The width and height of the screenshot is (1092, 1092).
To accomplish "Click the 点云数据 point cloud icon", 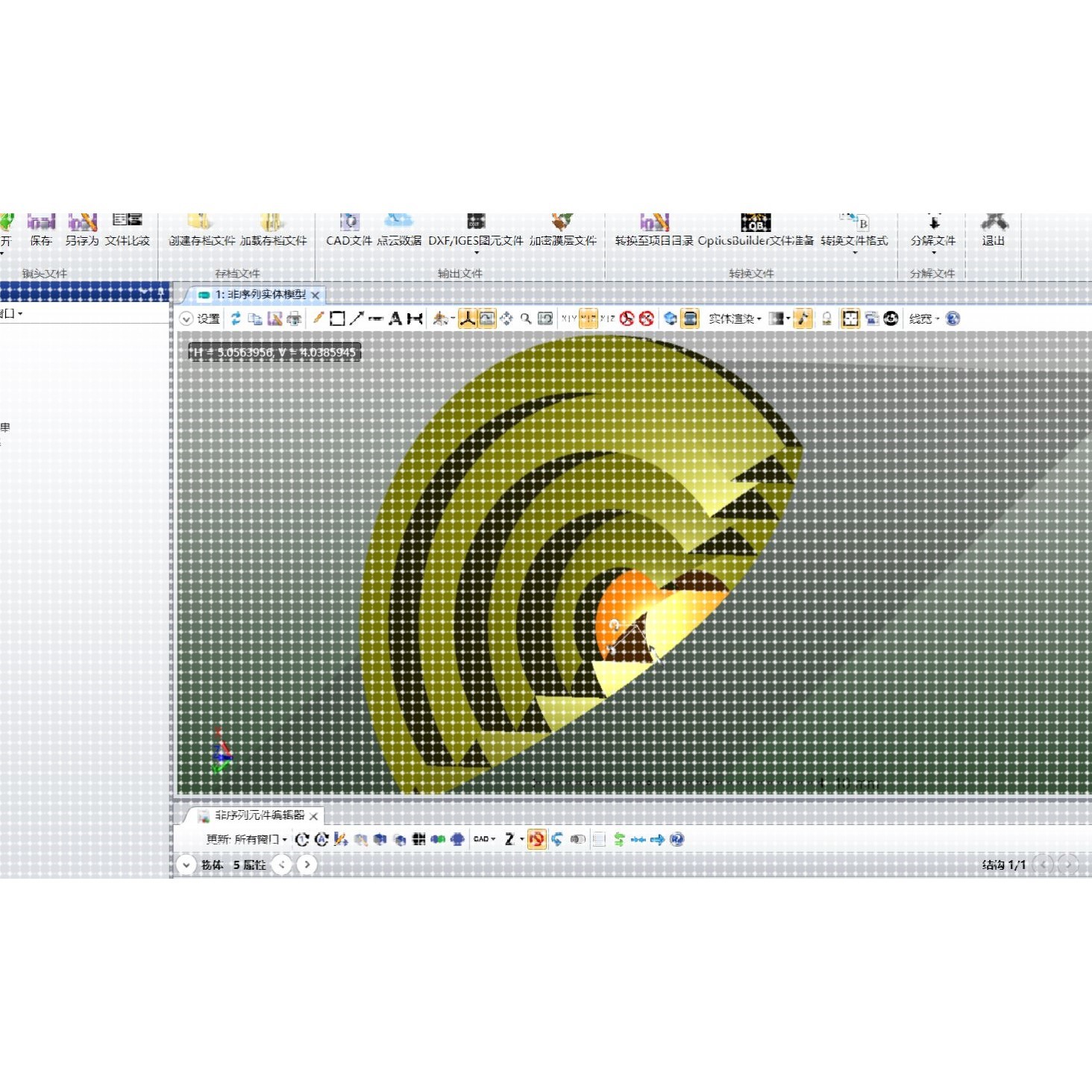I will click(399, 230).
